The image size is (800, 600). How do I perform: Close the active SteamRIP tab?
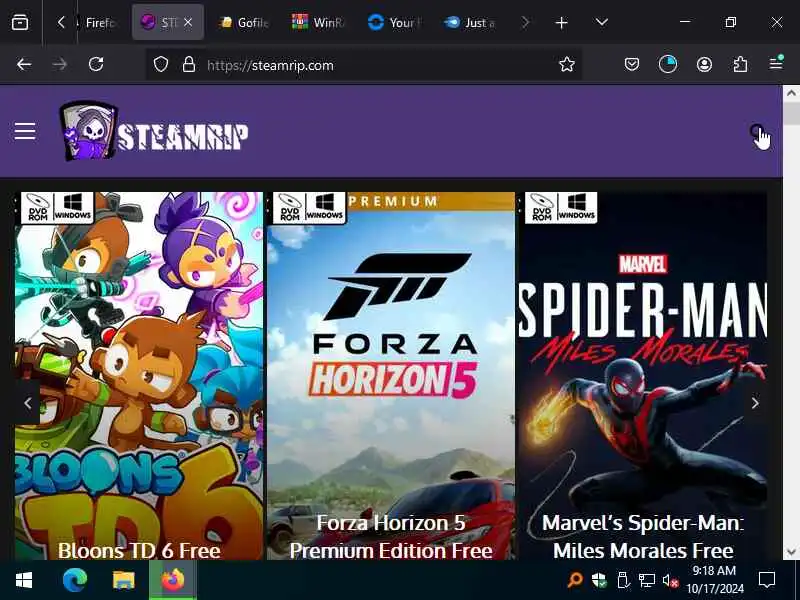[188, 22]
